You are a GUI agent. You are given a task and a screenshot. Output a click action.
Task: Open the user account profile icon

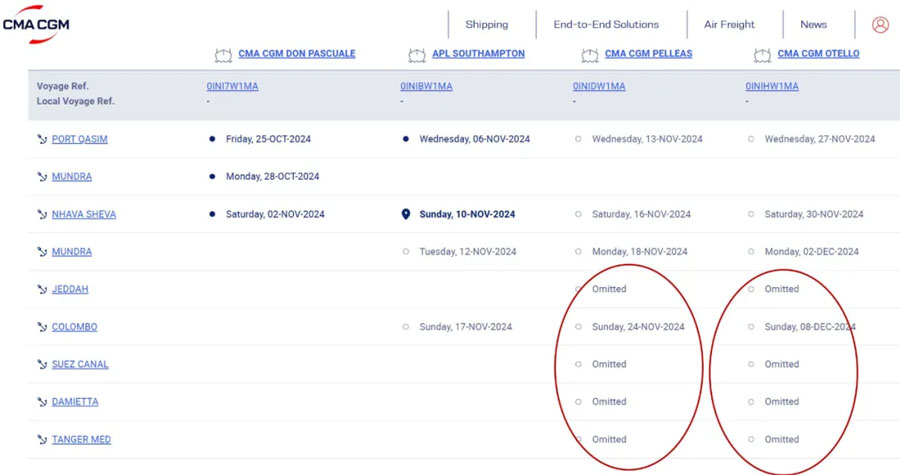tap(880, 25)
